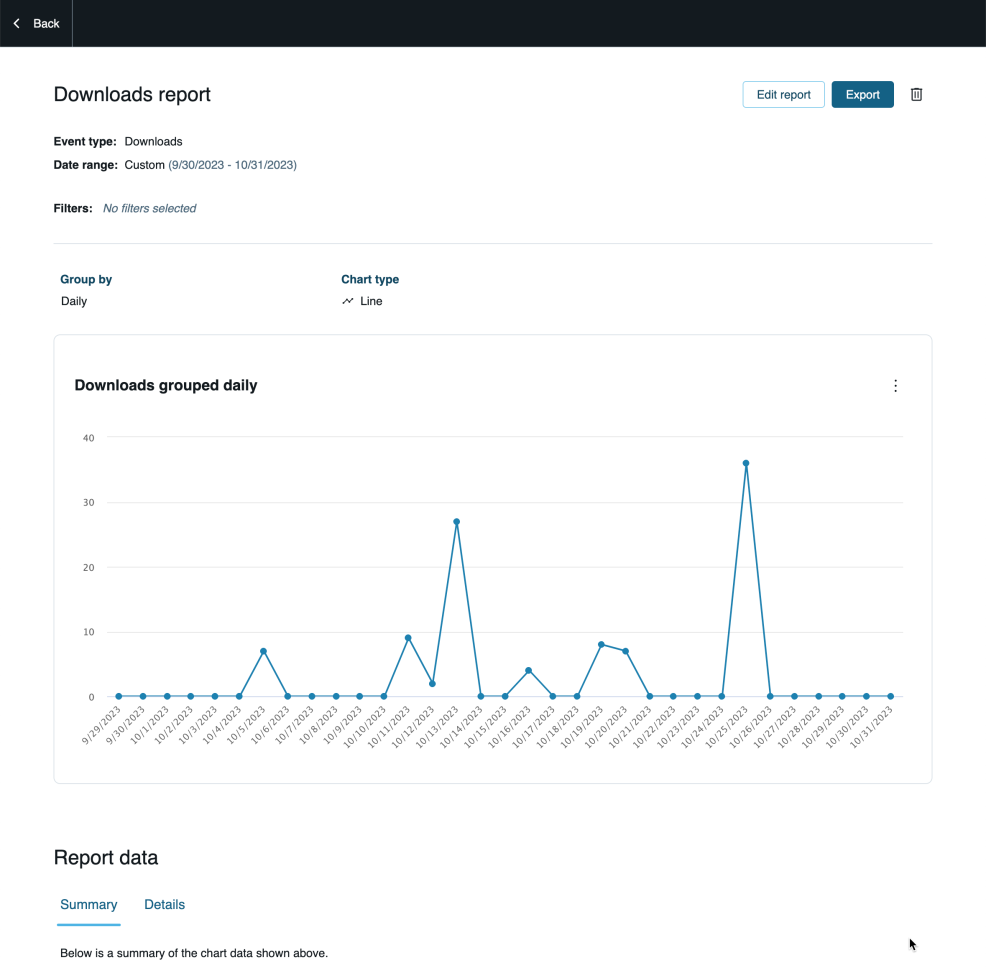This screenshot has width=986, height=978.
Task: Click the 10/13/2023 data point
Action: tap(457, 521)
